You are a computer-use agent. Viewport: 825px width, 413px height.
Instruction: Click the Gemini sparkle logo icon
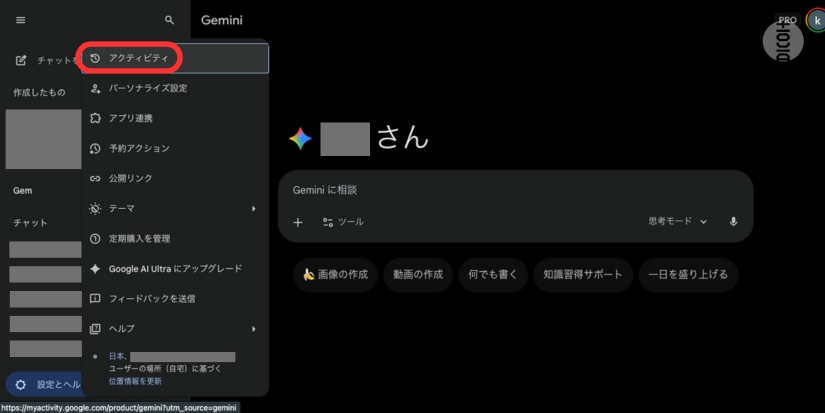[x=300, y=139]
